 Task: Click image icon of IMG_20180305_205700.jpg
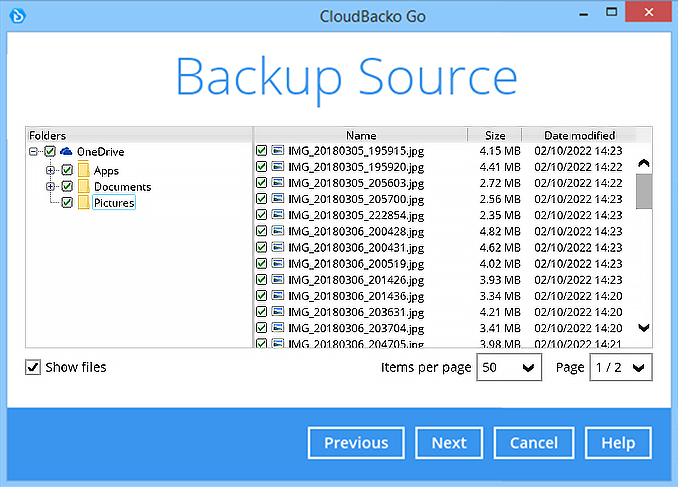[278, 199]
